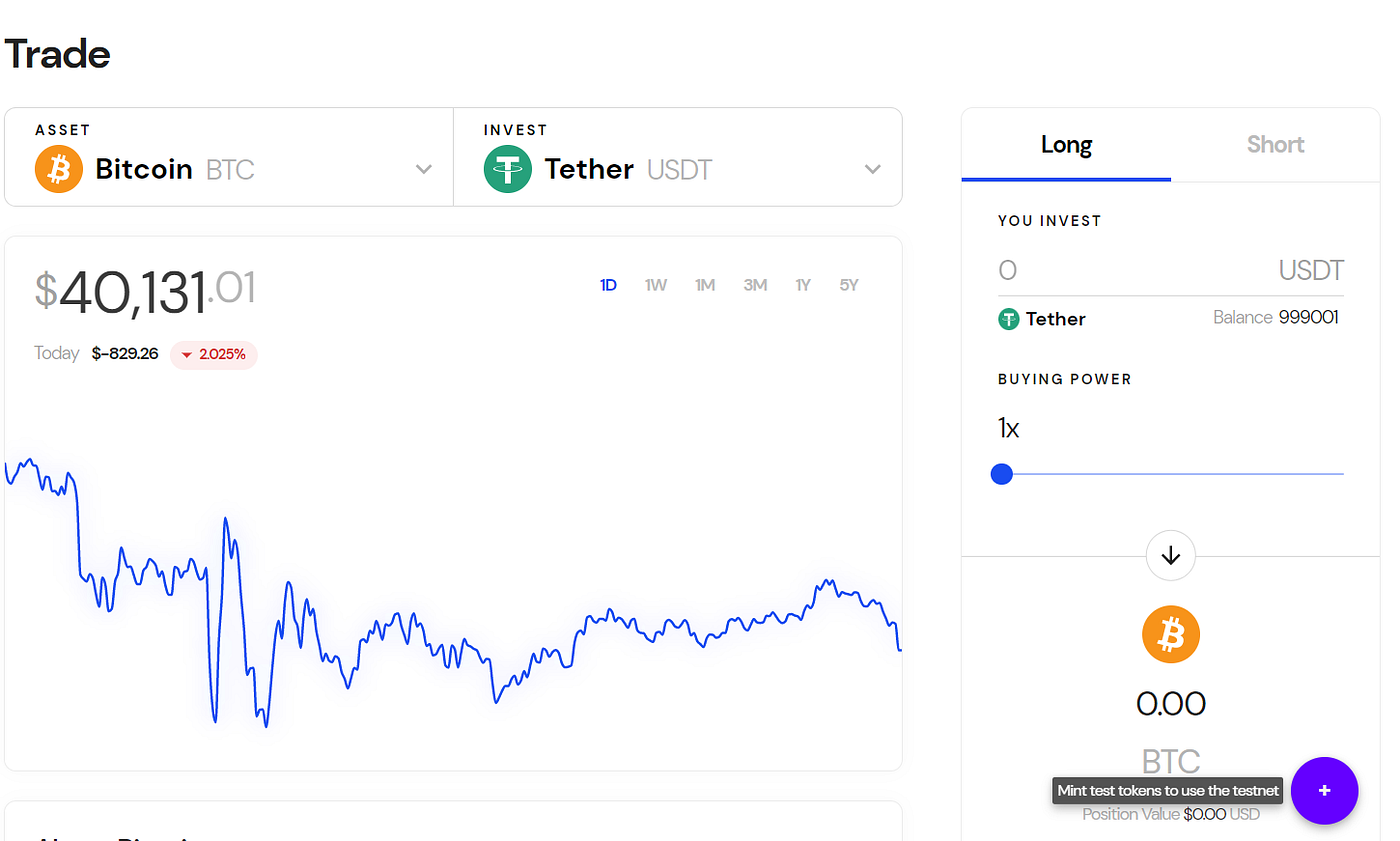Select the 1D chart timeframe

tap(608, 285)
